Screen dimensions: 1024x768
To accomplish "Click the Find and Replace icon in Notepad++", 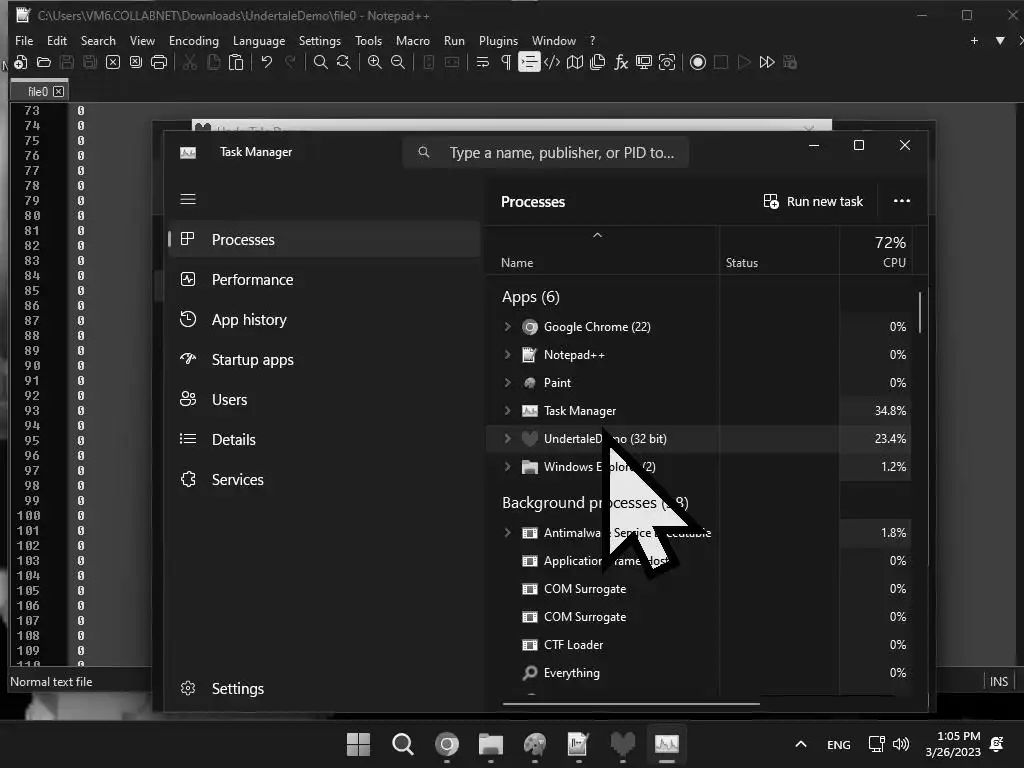I will point(344,62).
